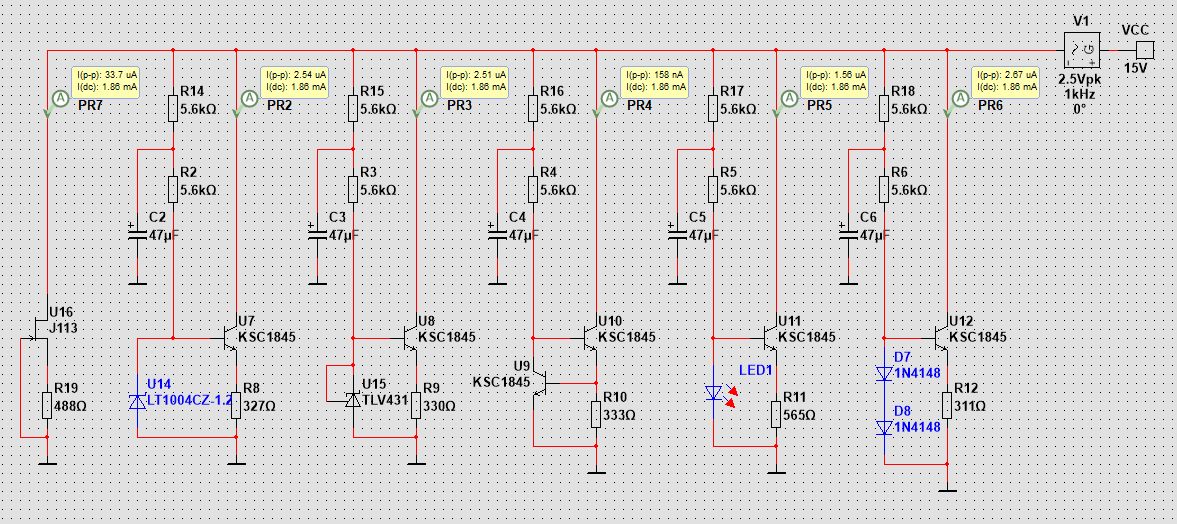
Task: Click the R17 label text
Action: tap(732, 92)
